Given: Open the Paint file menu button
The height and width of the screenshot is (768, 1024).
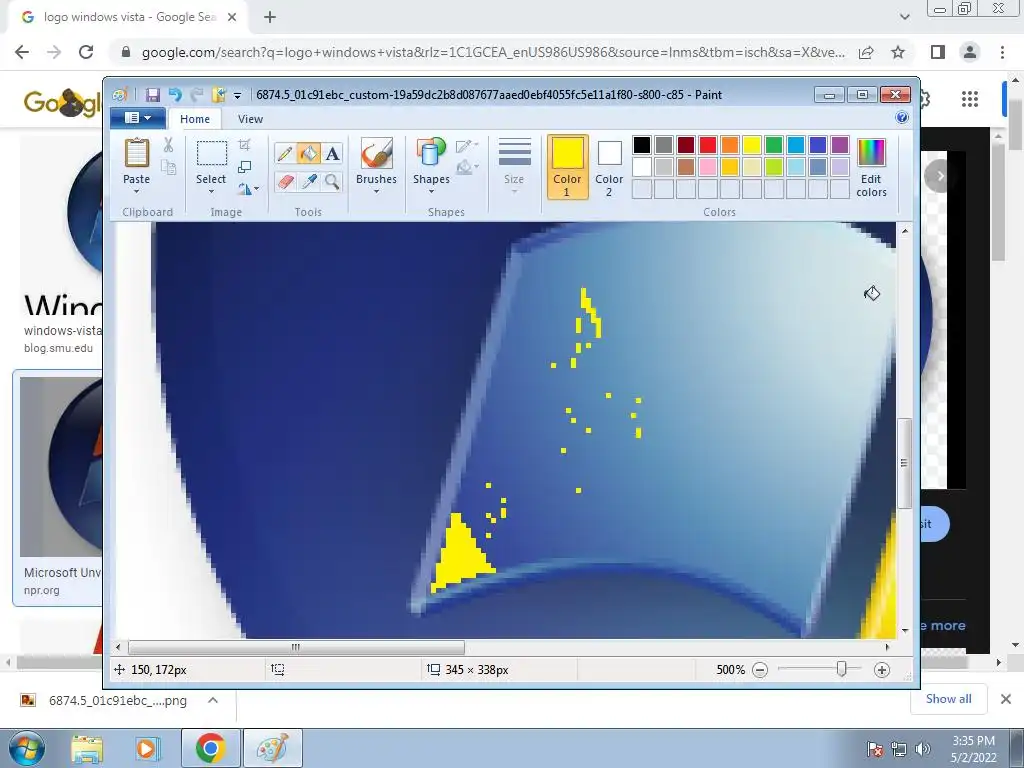Looking at the screenshot, I should 137,118.
